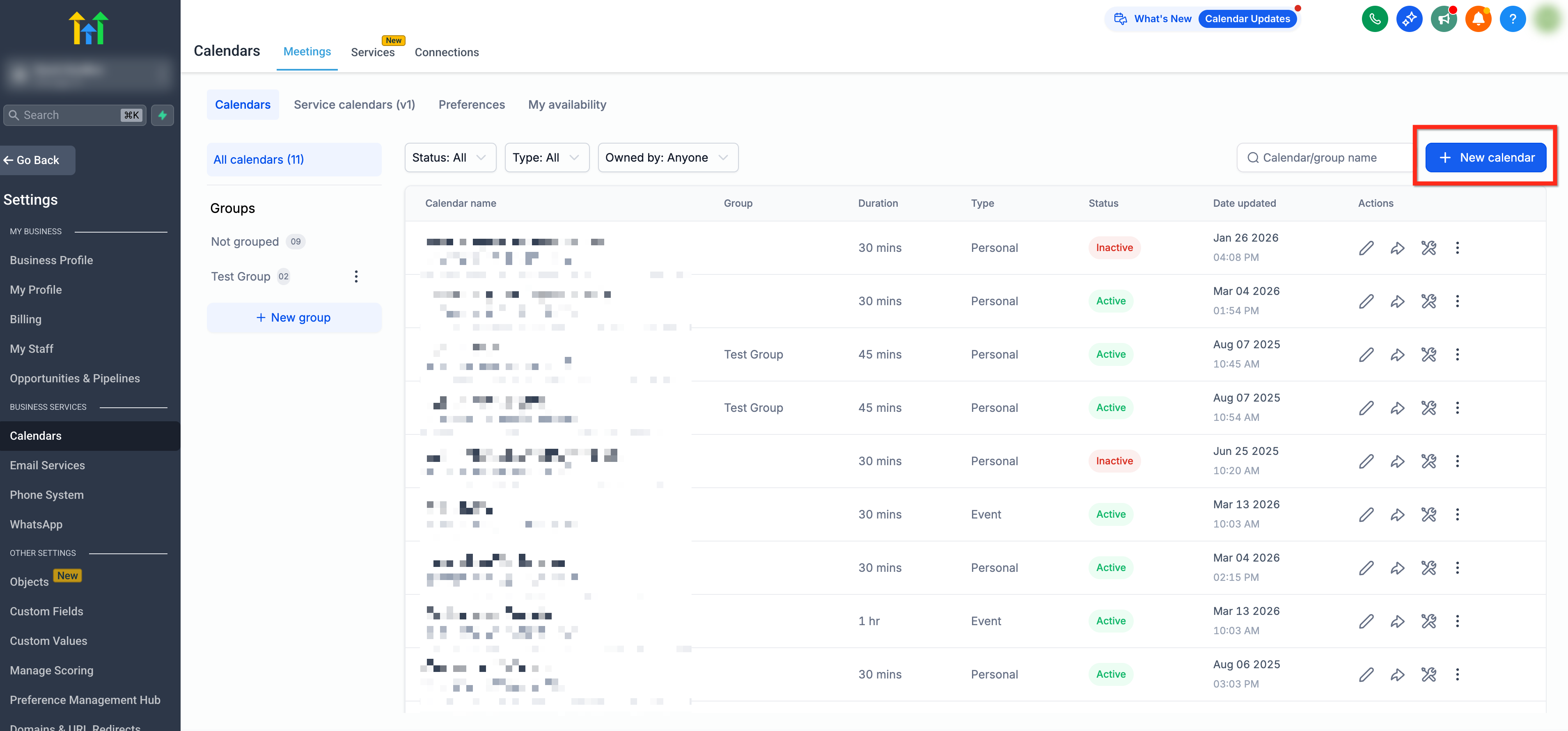
Task: Expand the Status: All filter dropdown
Action: click(450, 158)
